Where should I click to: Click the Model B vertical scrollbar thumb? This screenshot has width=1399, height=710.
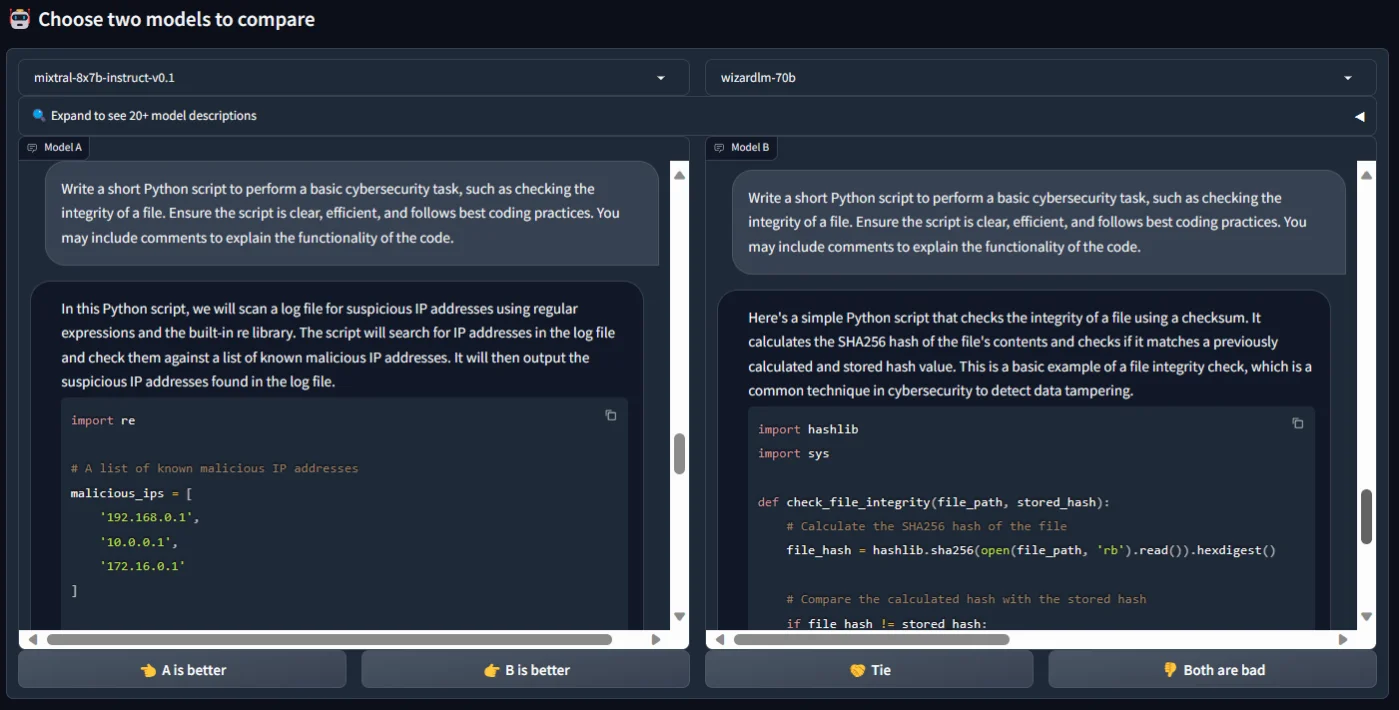point(1367,517)
